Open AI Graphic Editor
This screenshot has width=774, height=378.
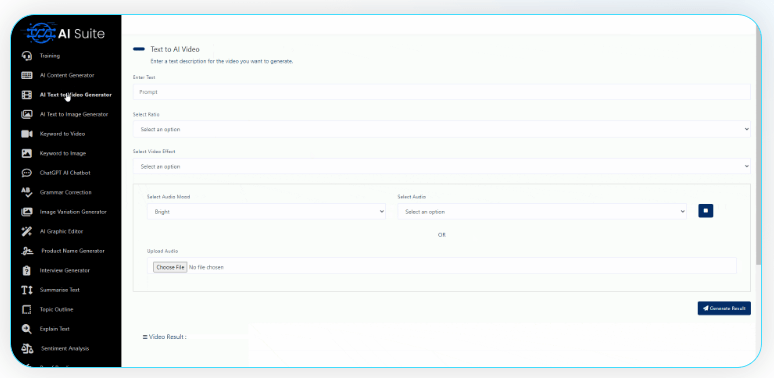tap(61, 231)
